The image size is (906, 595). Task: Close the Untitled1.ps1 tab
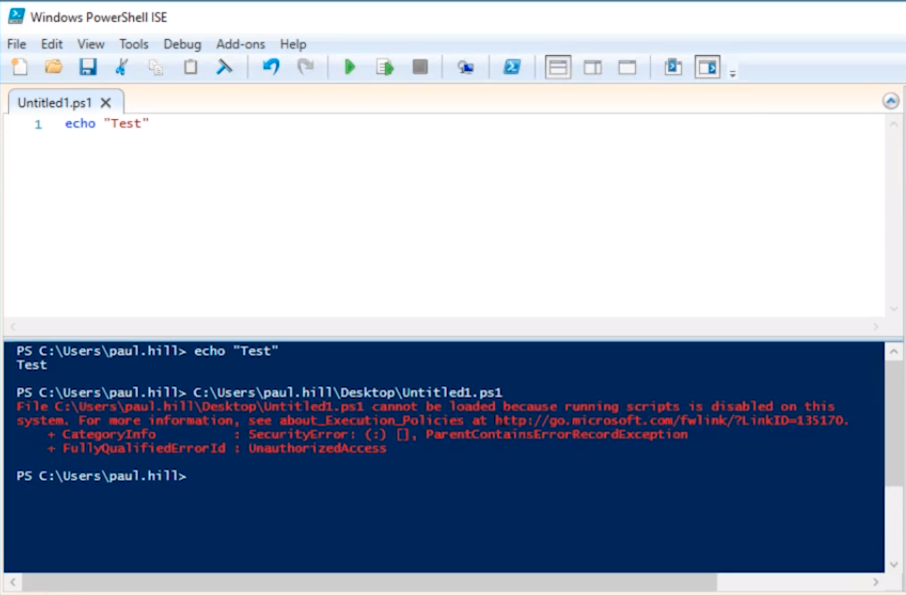tap(105, 103)
